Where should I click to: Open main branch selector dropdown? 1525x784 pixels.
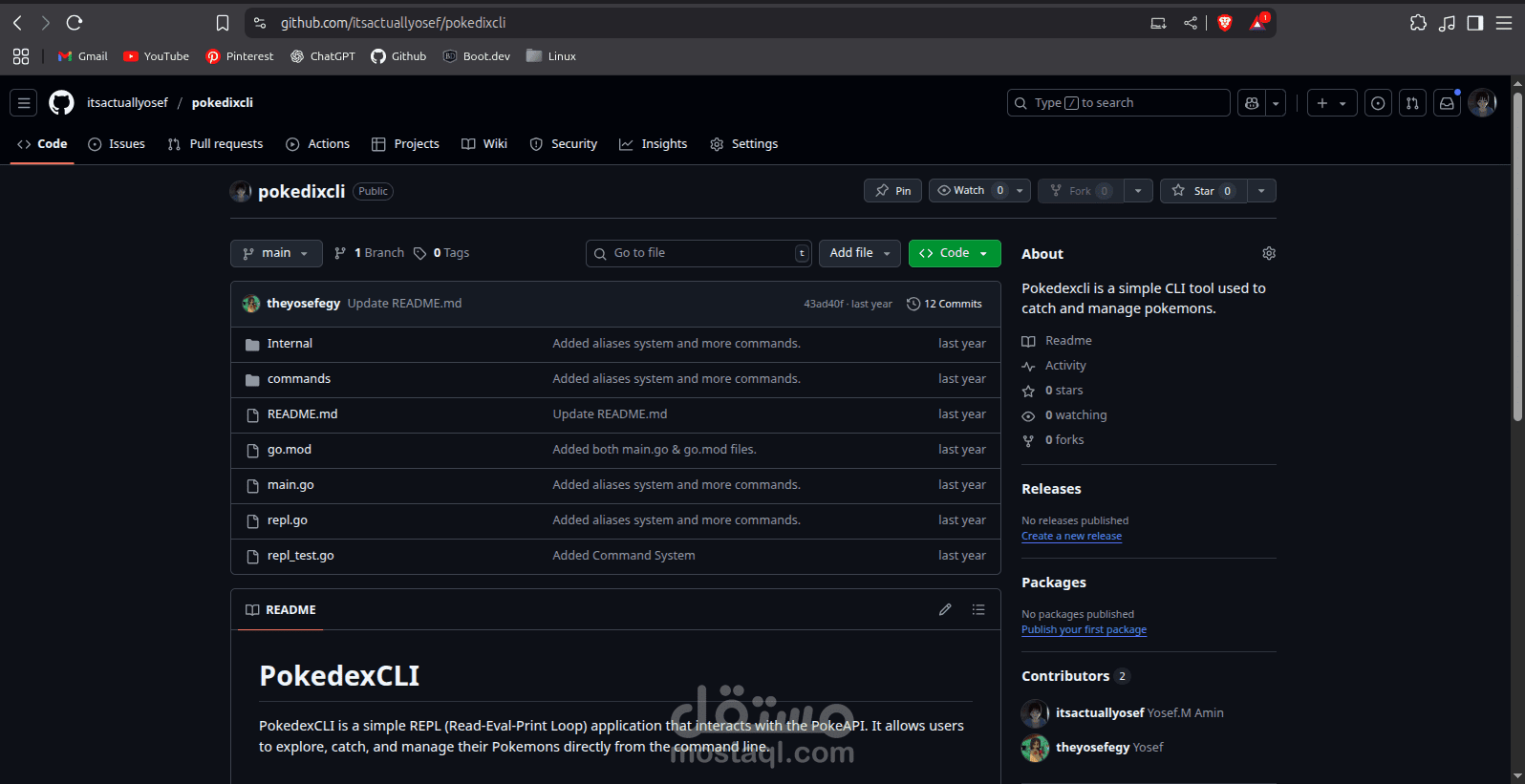click(276, 253)
